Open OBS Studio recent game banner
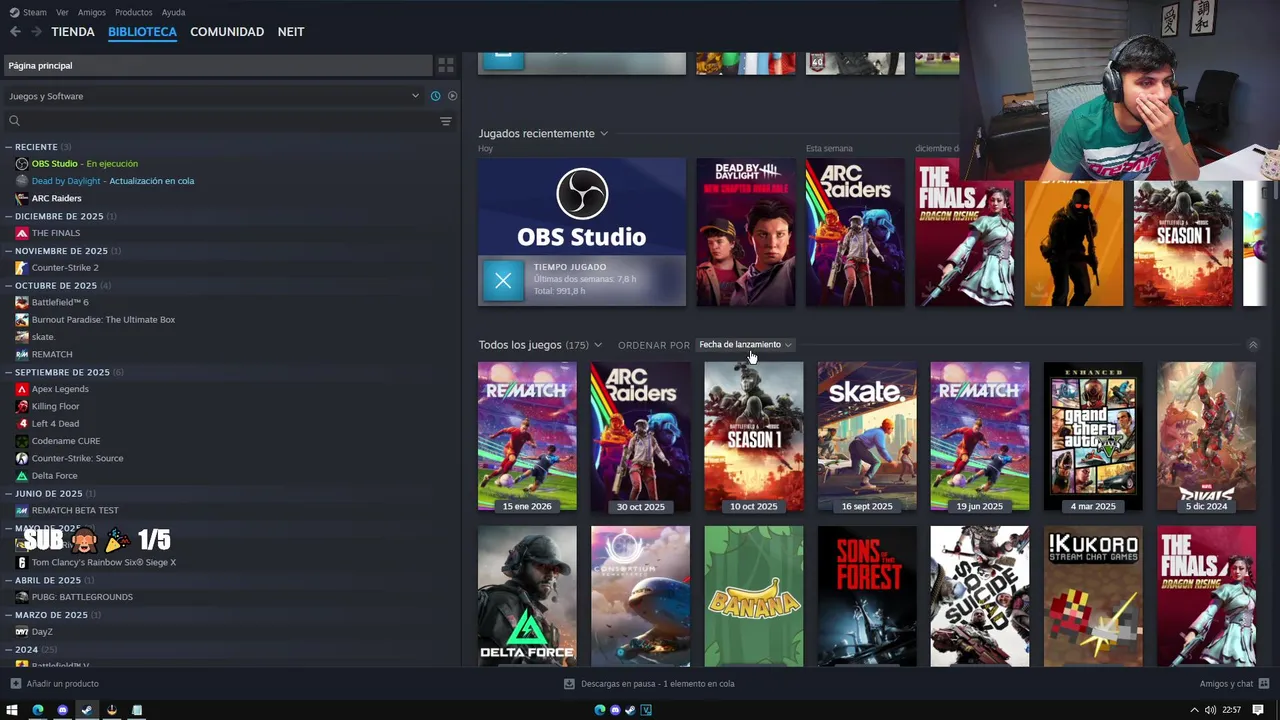This screenshot has height=720, width=1280. click(582, 232)
